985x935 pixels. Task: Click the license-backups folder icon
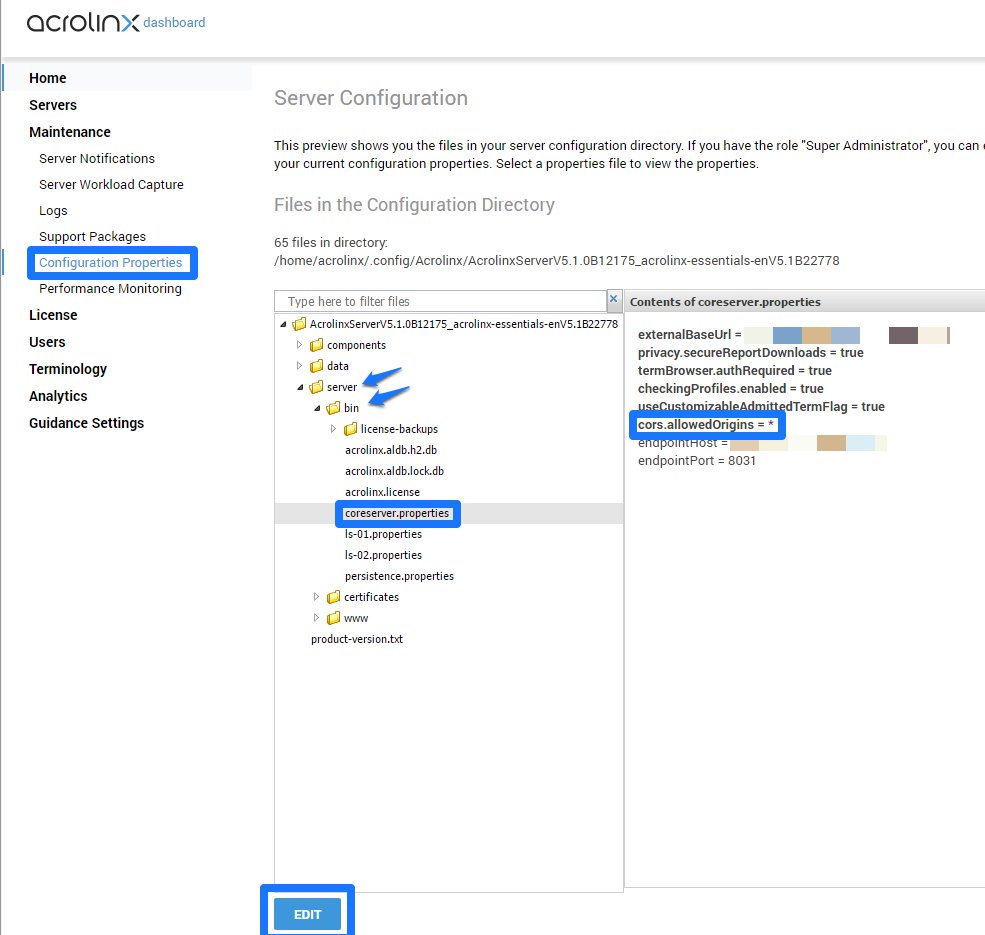point(351,429)
